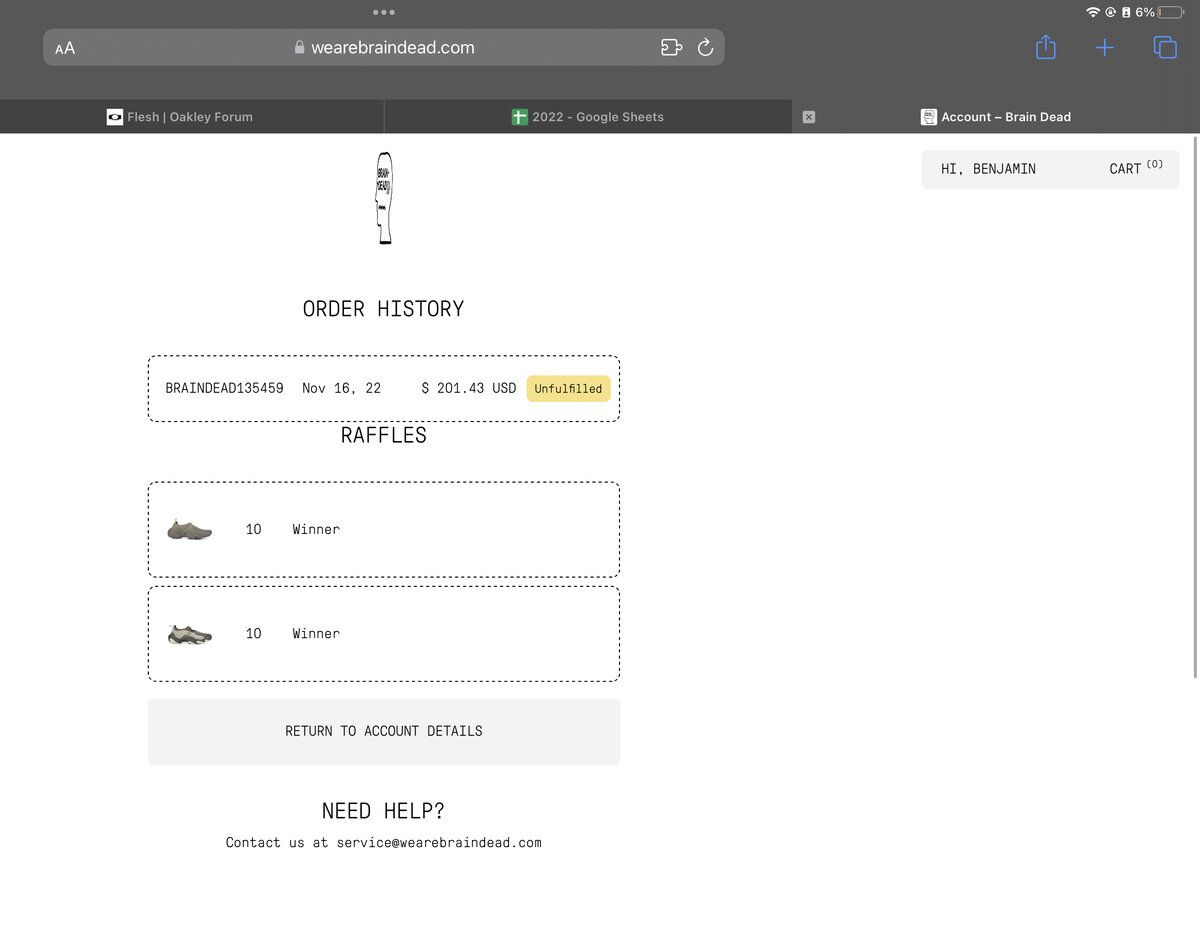This screenshot has width=1200, height=937.
Task: Tap the wearebraindead.com address field
Action: point(392,47)
